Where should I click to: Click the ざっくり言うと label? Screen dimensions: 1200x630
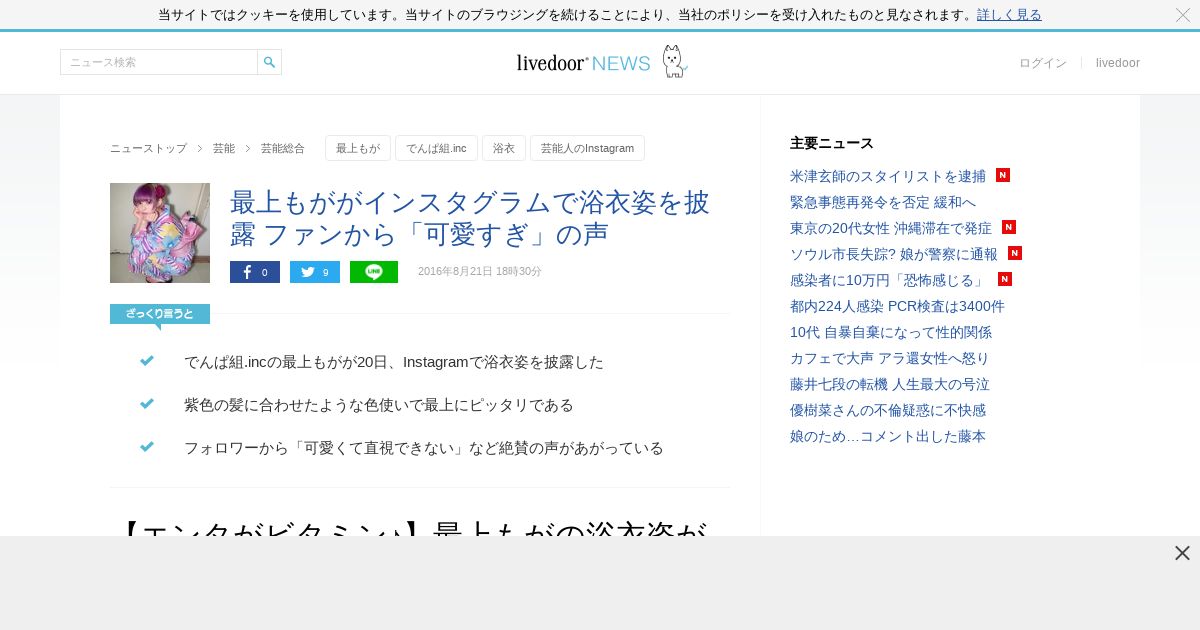tap(160, 314)
